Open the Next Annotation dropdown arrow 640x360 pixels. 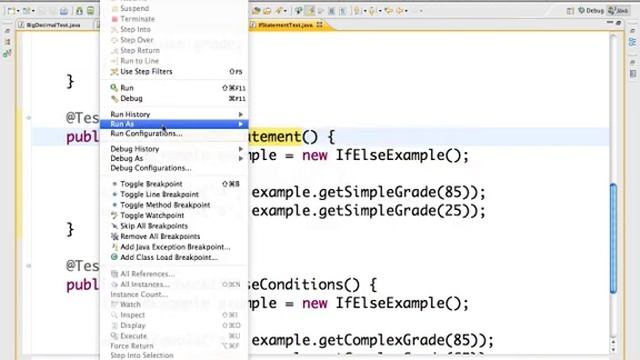[365, 11]
